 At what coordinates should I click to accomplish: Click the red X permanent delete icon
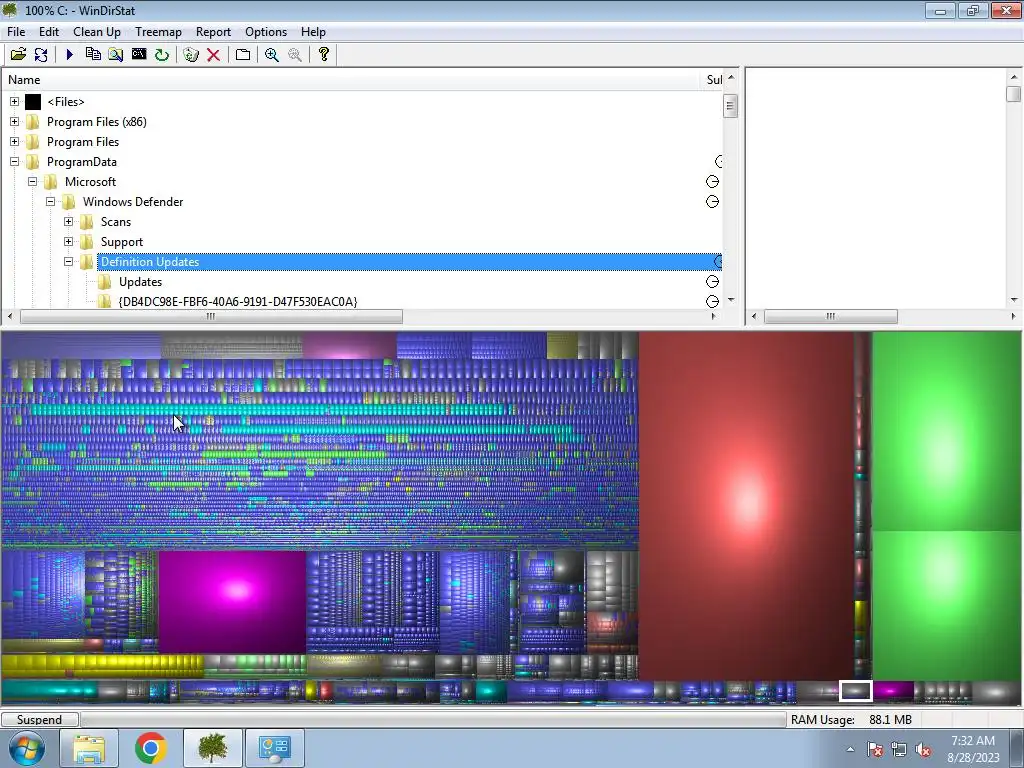[x=213, y=54]
